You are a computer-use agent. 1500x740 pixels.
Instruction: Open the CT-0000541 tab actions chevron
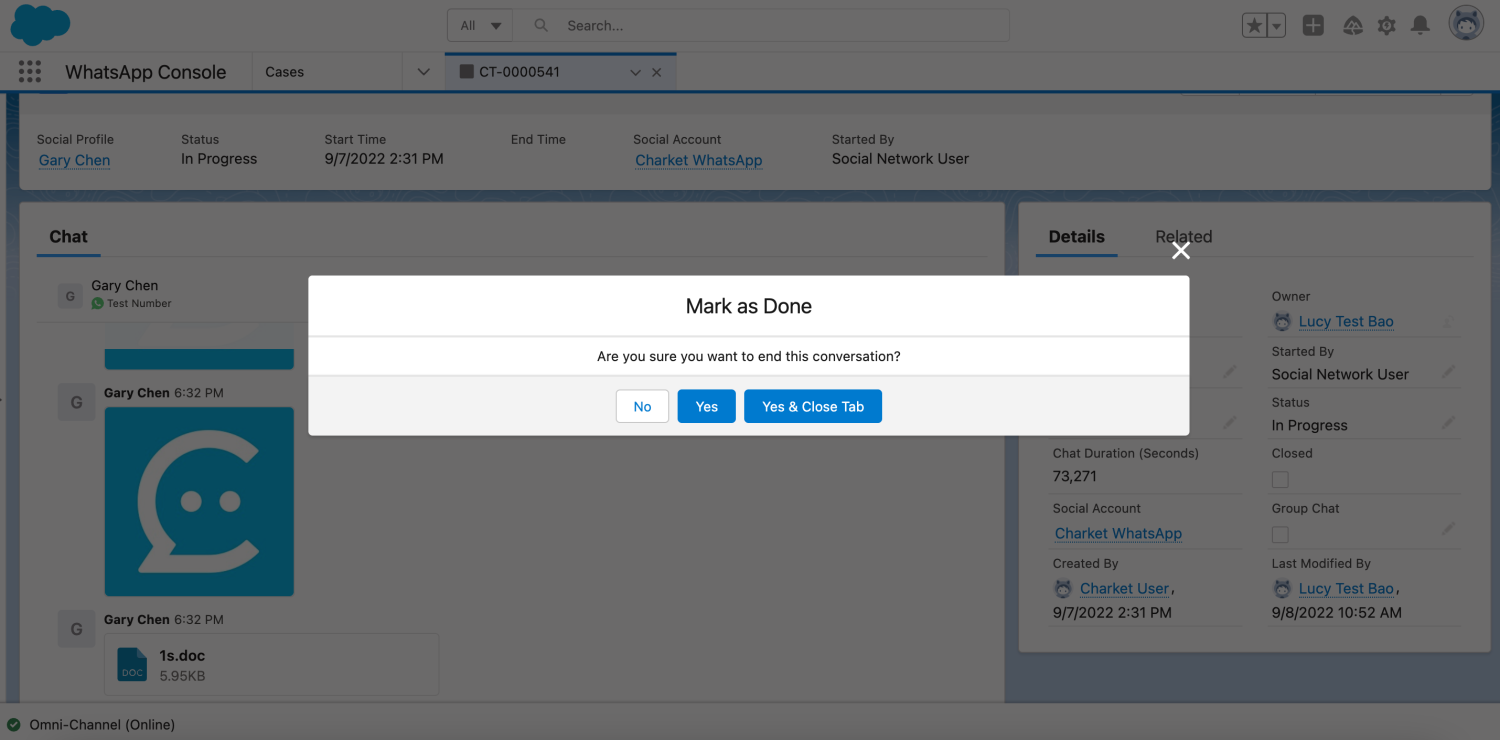tap(635, 72)
